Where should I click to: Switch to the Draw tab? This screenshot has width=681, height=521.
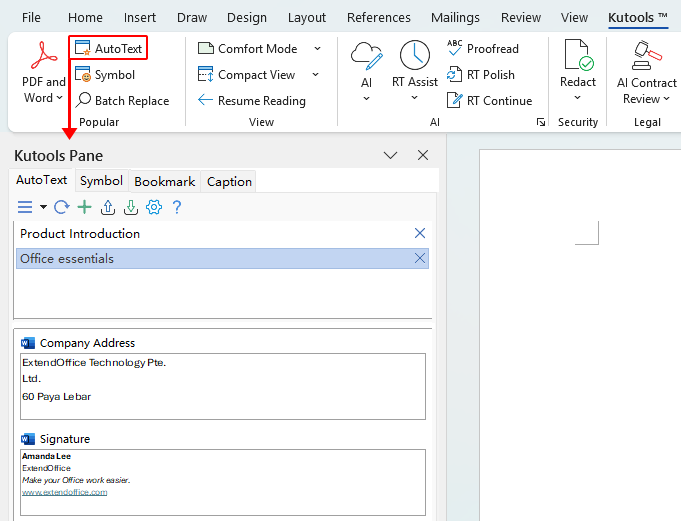tap(192, 17)
